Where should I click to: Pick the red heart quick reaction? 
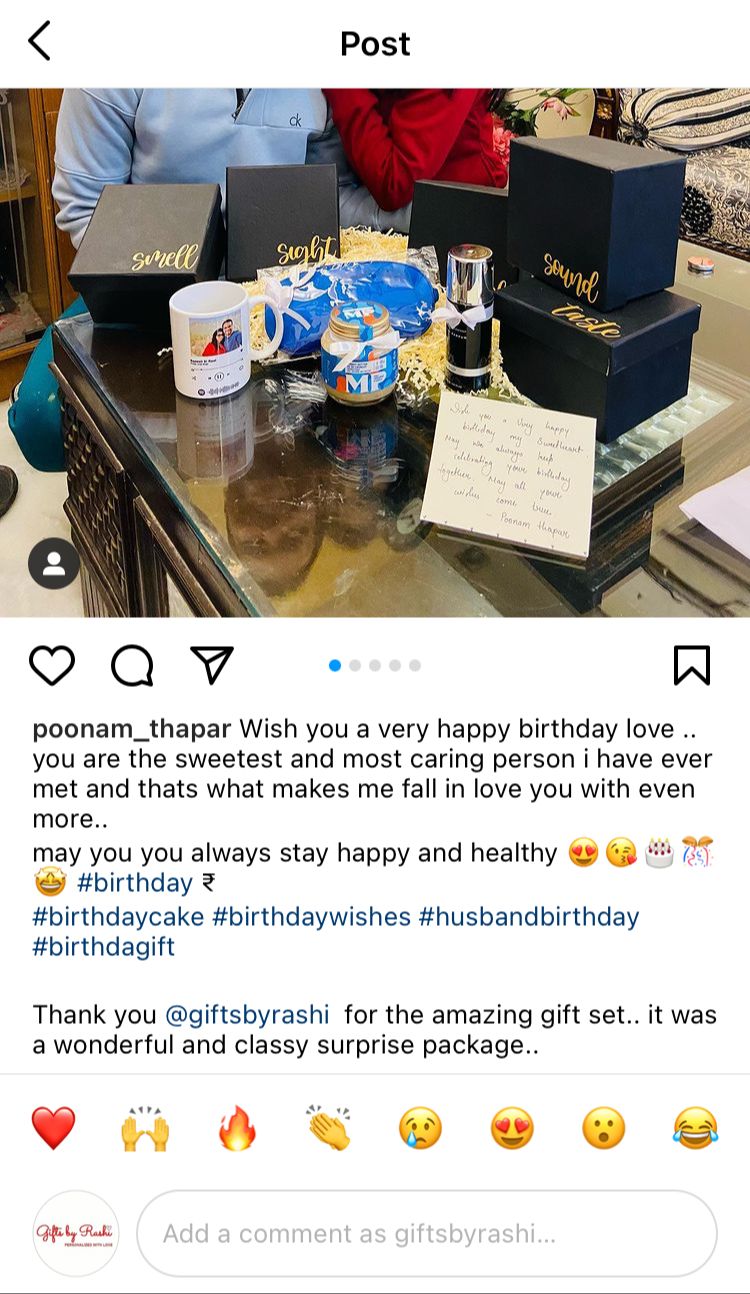point(54,1129)
